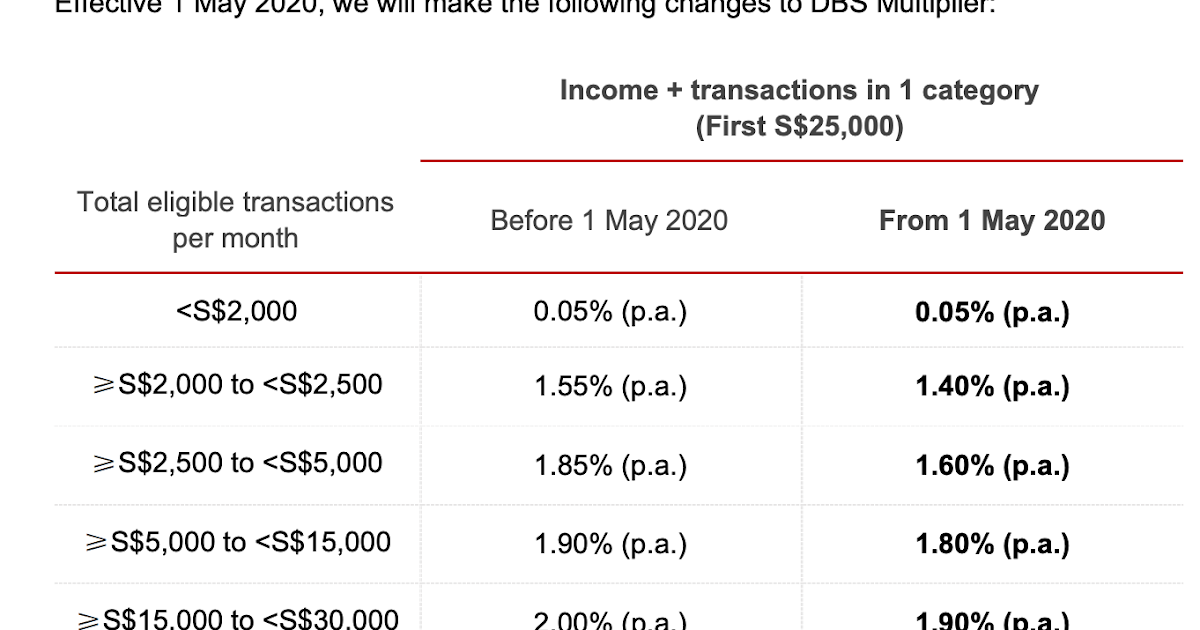Click the bold 0.05% (p.a.) cell
Screen dimensions: 1200x630
pyautogui.click(x=993, y=312)
